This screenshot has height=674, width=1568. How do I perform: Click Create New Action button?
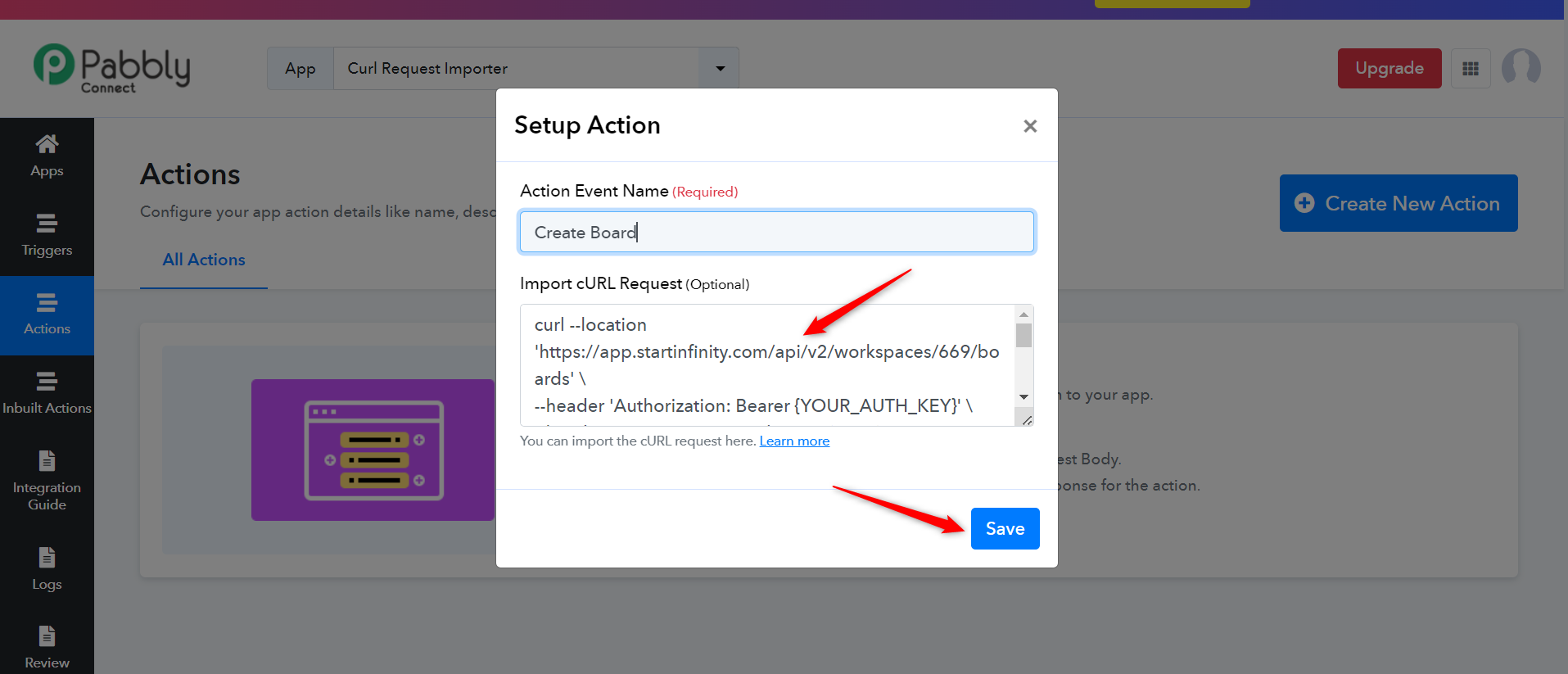click(x=1399, y=203)
